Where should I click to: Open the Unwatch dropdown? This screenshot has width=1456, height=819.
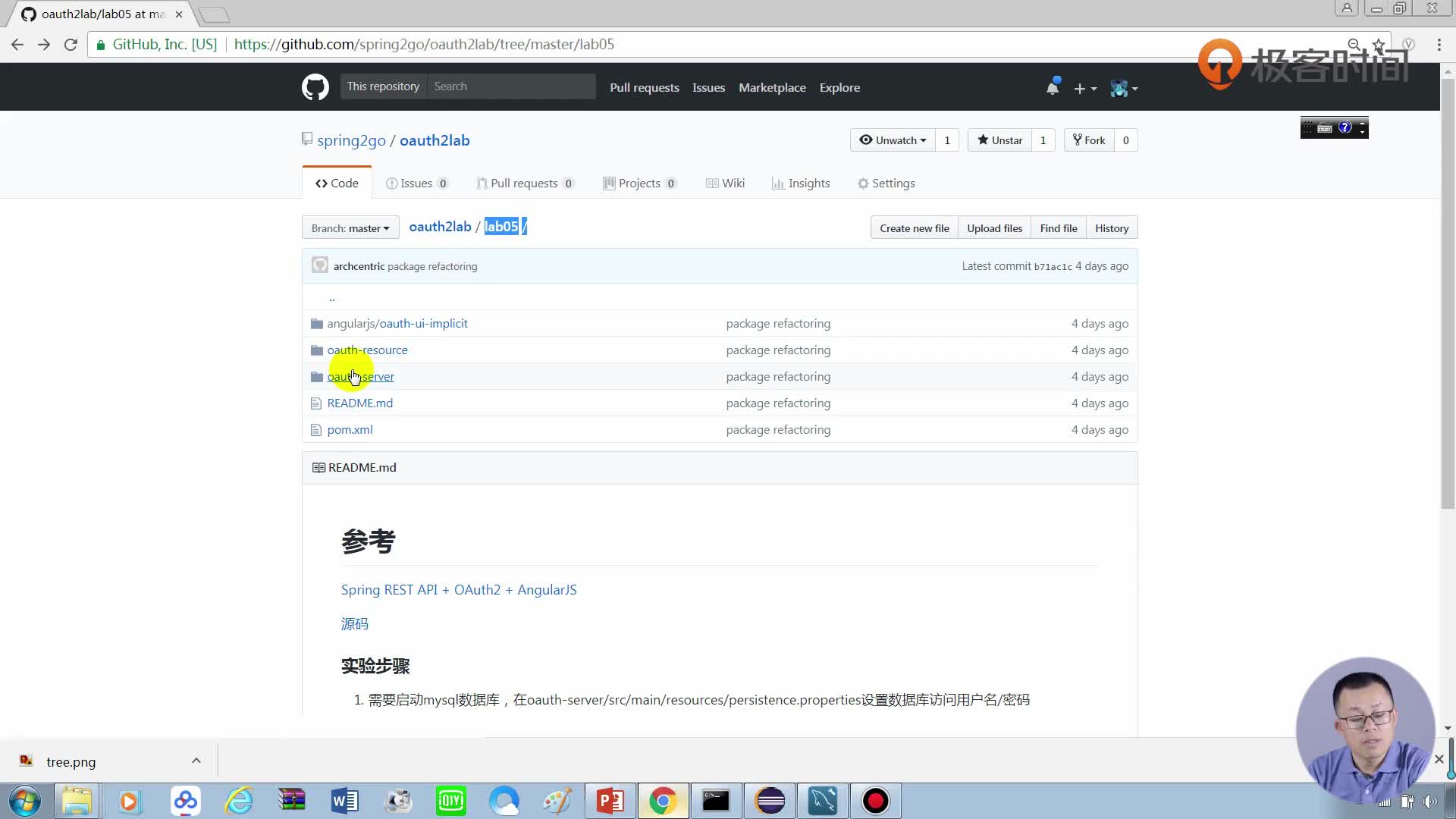point(893,140)
